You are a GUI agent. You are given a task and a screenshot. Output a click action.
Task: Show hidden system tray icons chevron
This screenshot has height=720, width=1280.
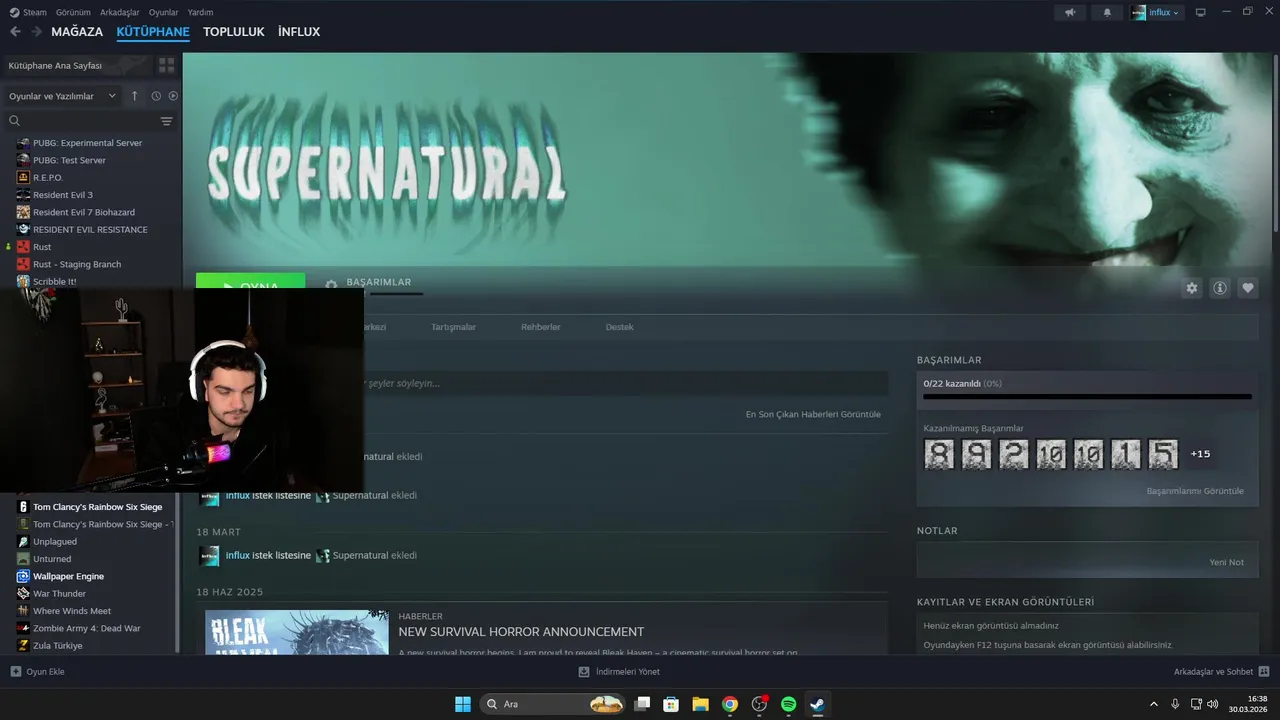(1153, 704)
